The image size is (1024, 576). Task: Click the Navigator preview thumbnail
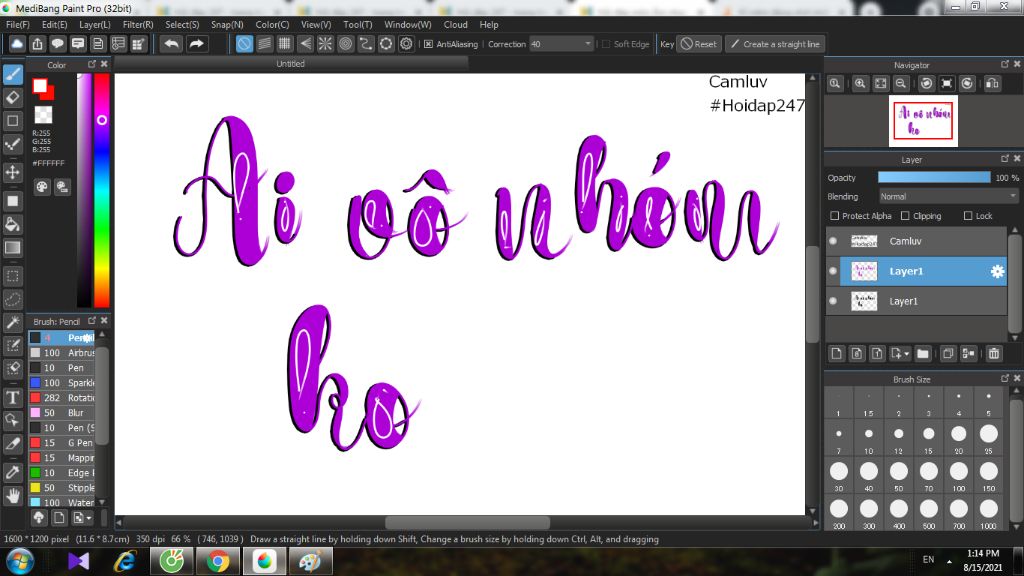(923, 121)
